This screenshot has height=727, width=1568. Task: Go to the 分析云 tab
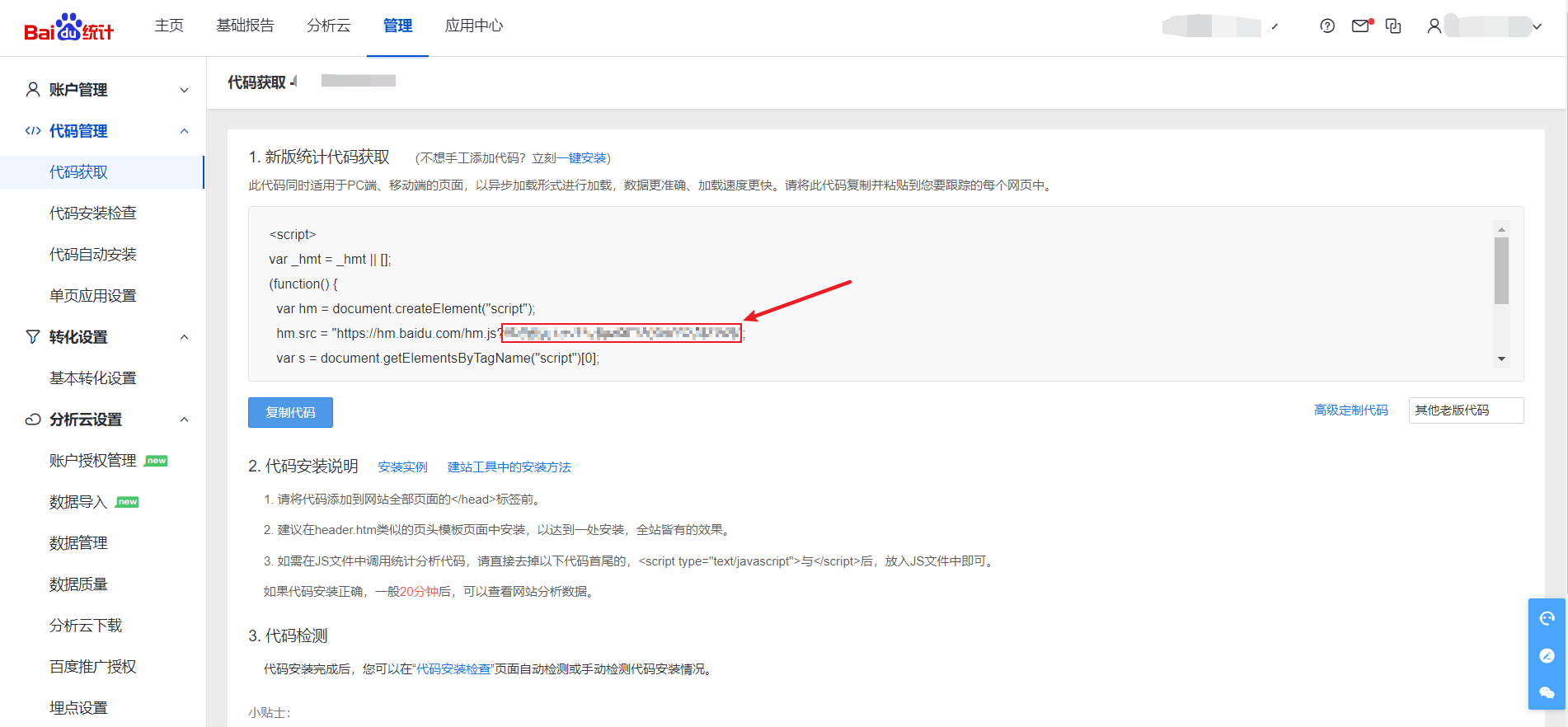[x=328, y=26]
